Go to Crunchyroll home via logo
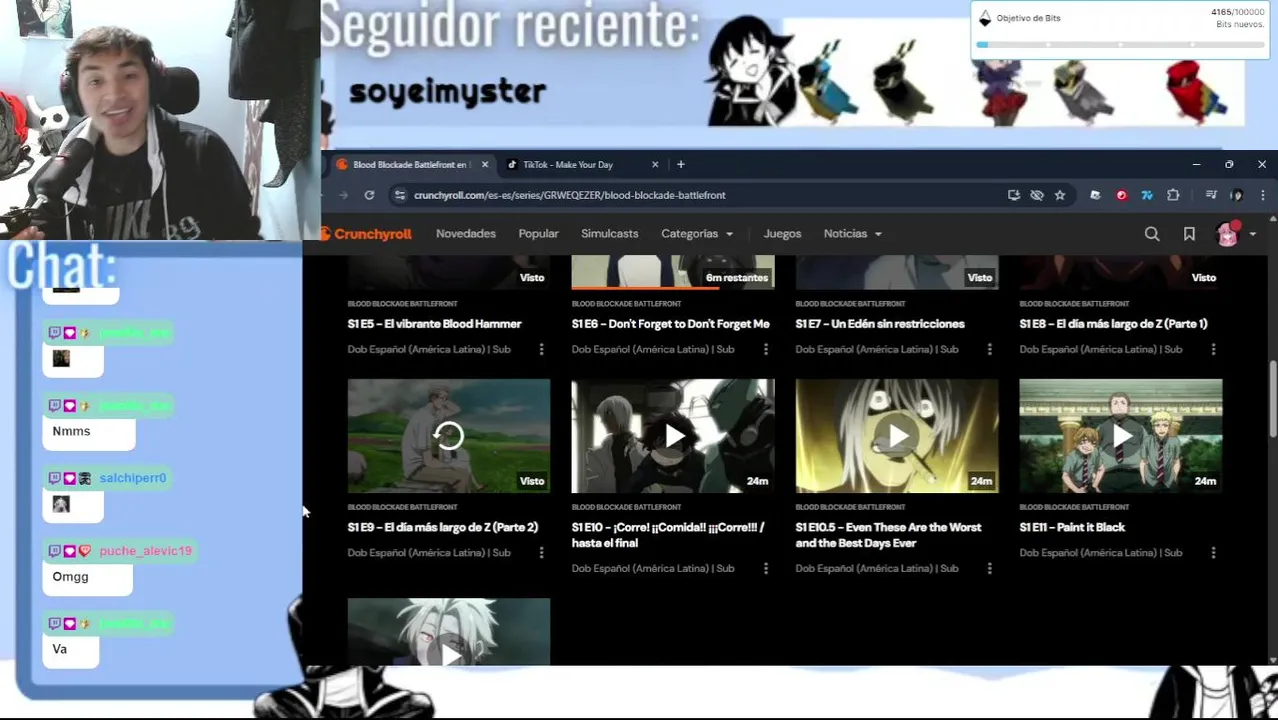Screen dimensions: 1278x720 (366, 234)
